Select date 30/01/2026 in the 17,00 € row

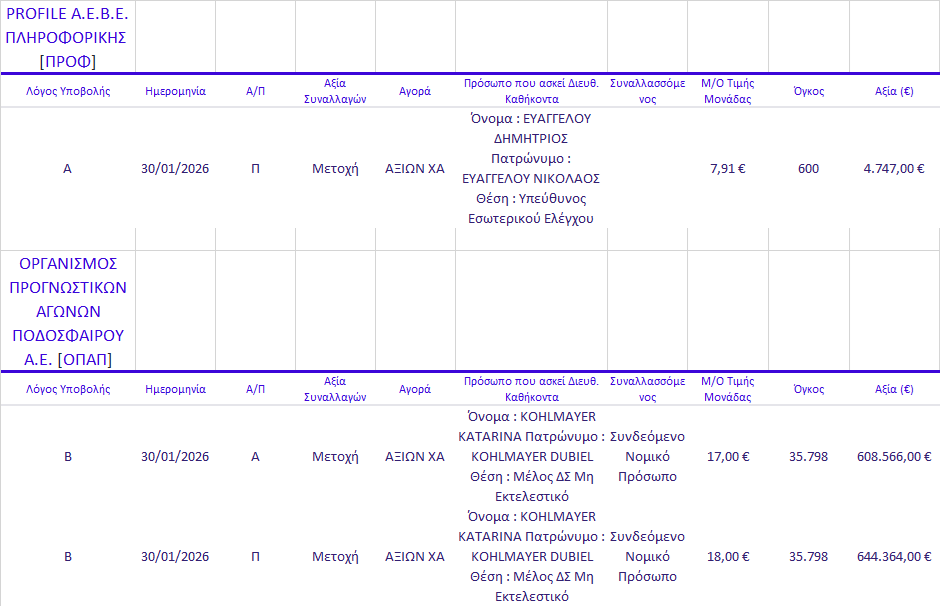pos(175,457)
